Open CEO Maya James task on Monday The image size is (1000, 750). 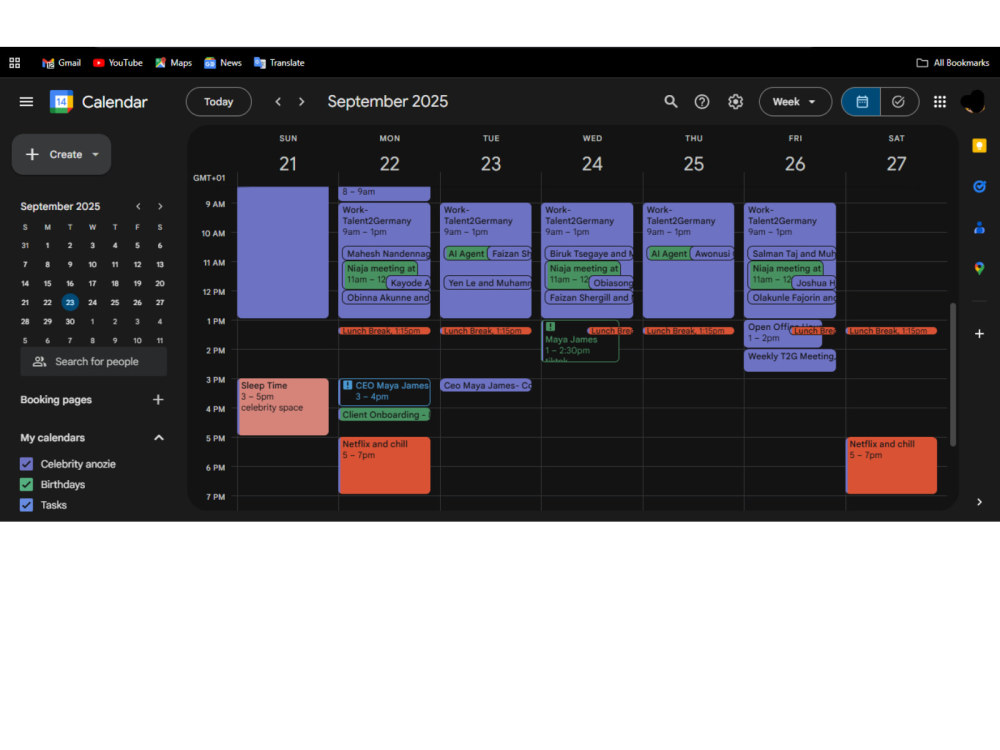pyautogui.click(x=385, y=391)
